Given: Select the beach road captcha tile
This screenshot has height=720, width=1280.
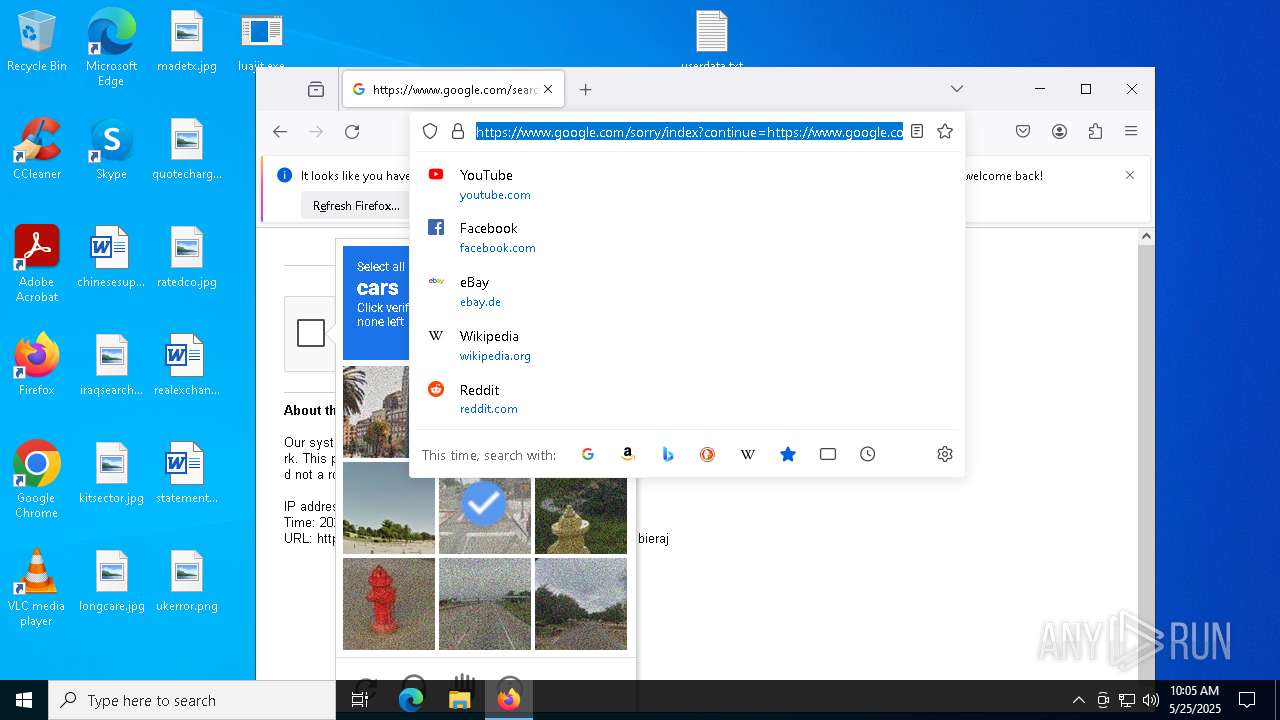Looking at the screenshot, I should [389, 508].
